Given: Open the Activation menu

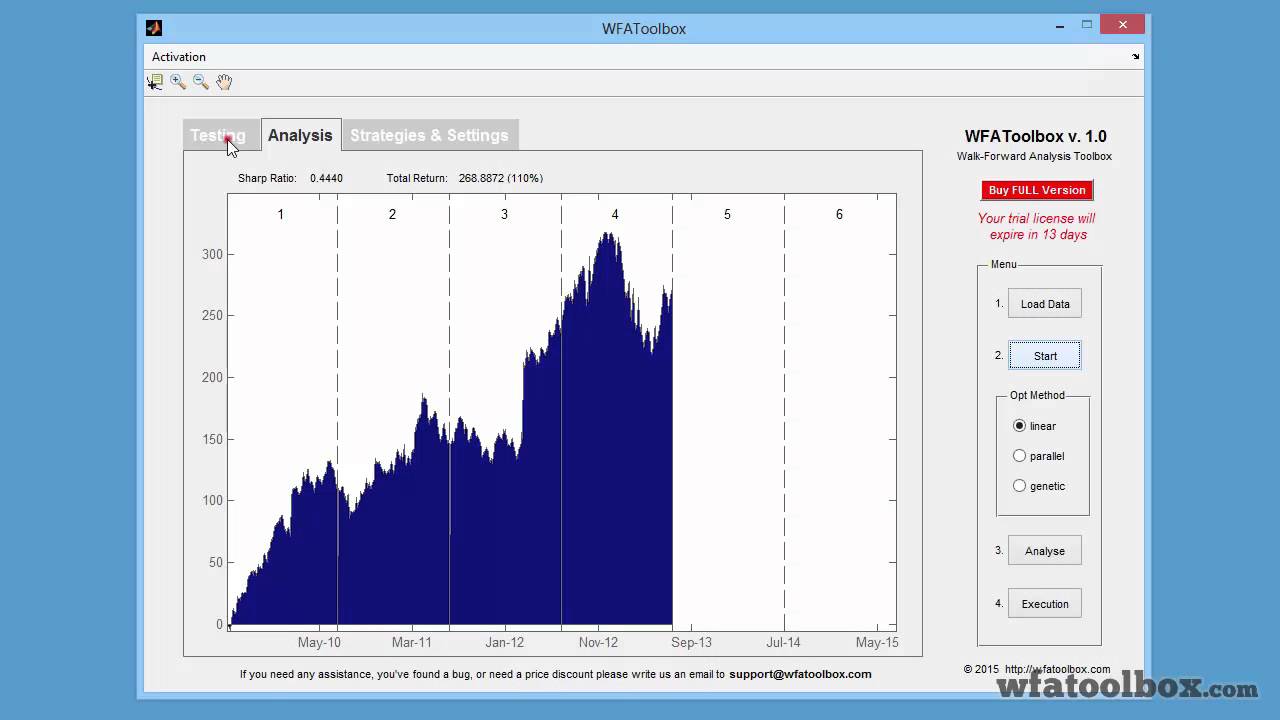Looking at the screenshot, I should [179, 57].
